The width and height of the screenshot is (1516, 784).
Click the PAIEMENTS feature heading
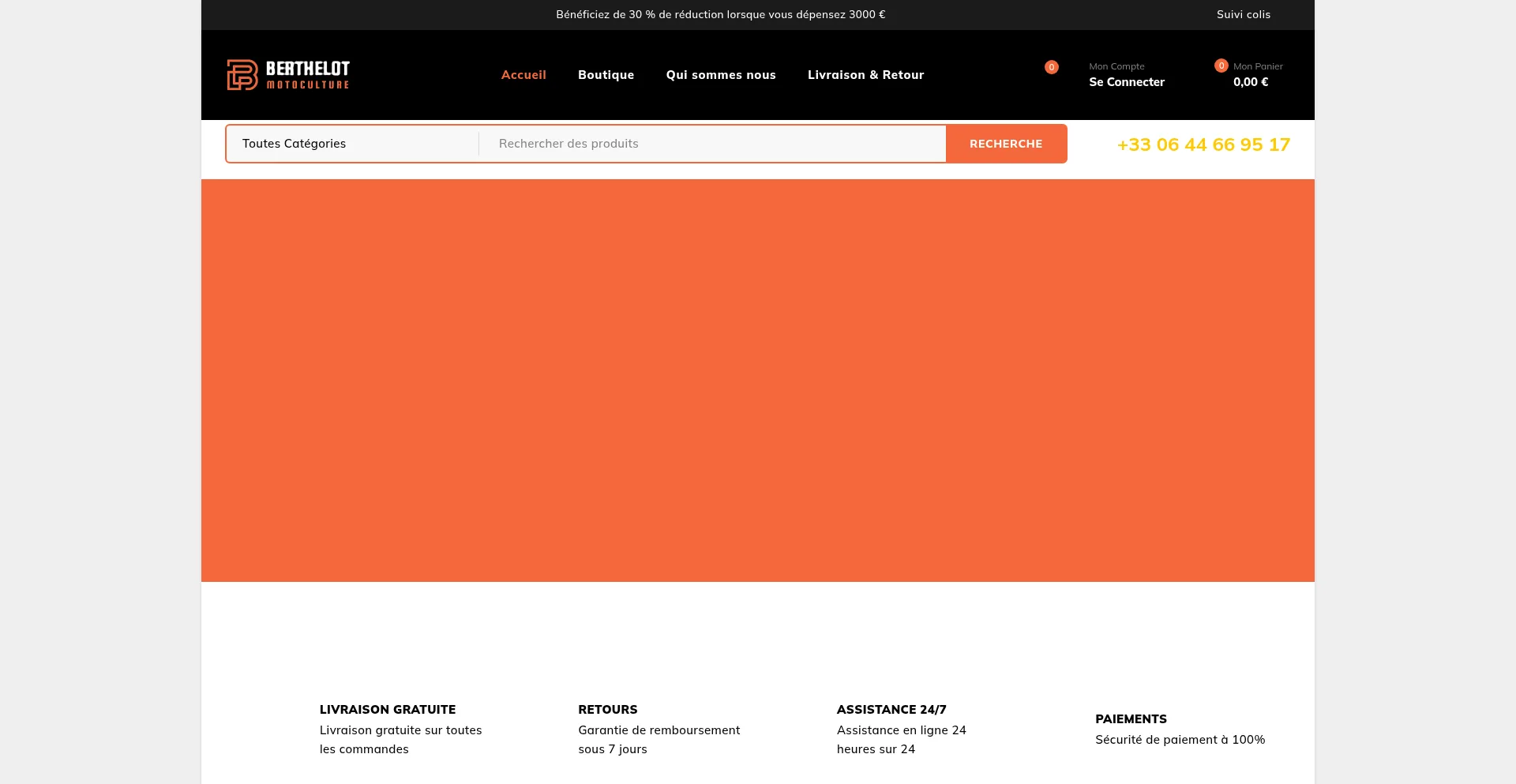pos(1131,719)
